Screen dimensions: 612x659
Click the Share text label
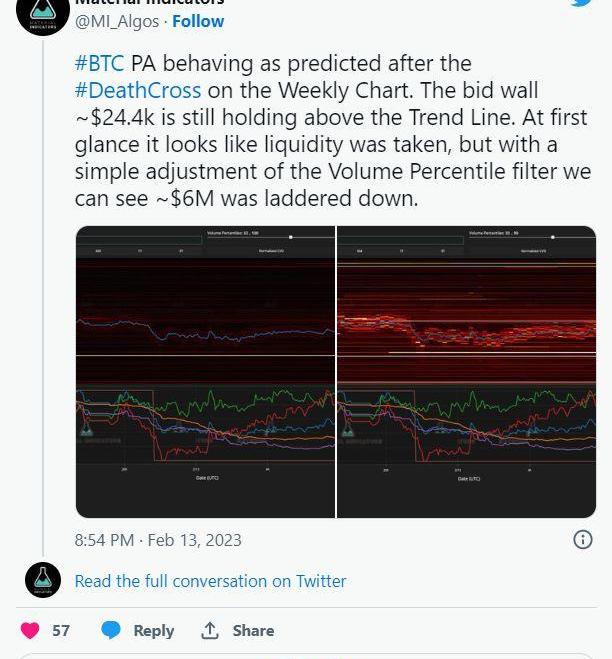(253, 630)
